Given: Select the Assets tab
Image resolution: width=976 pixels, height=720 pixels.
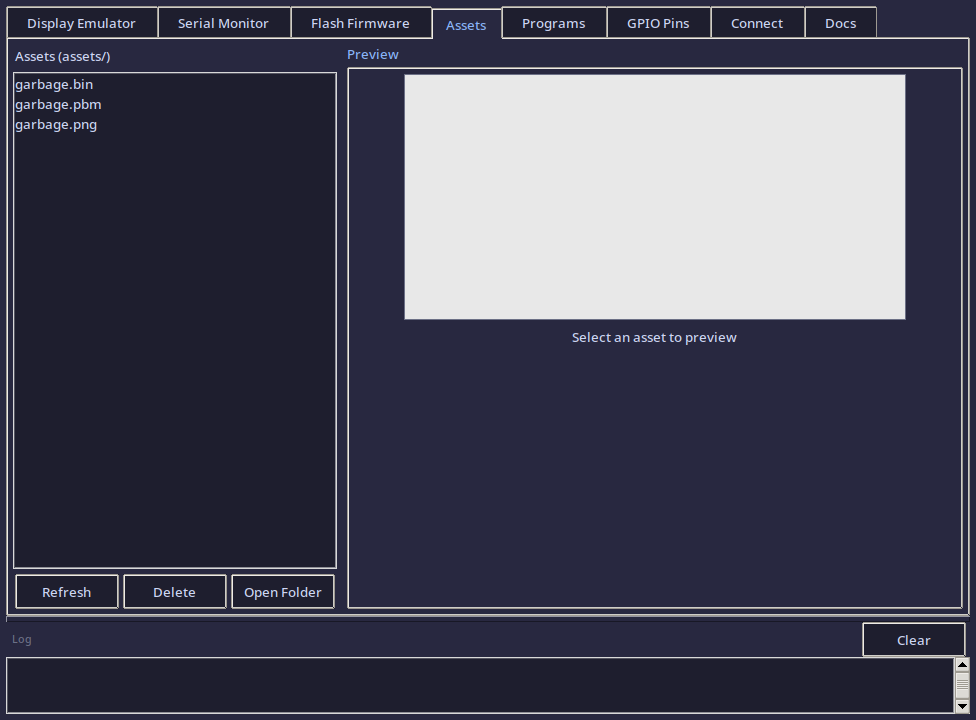Looking at the screenshot, I should click(x=466, y=24).
